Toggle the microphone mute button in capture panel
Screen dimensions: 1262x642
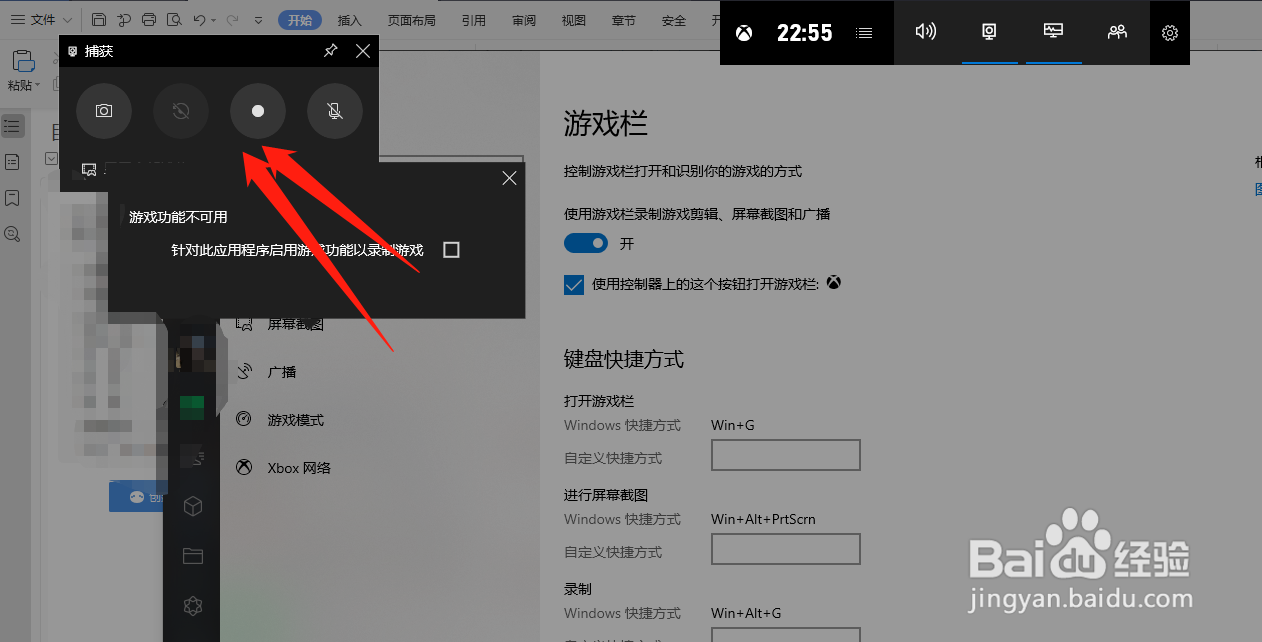(x=335, y=111)
